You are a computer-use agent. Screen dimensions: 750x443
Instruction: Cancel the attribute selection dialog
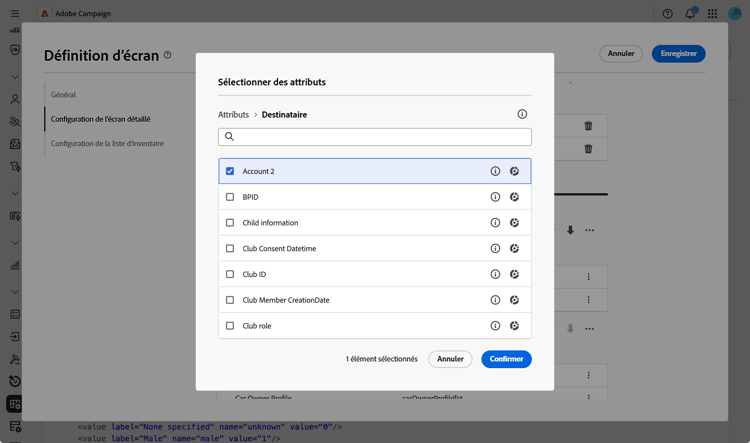click(x=450, y=359)
